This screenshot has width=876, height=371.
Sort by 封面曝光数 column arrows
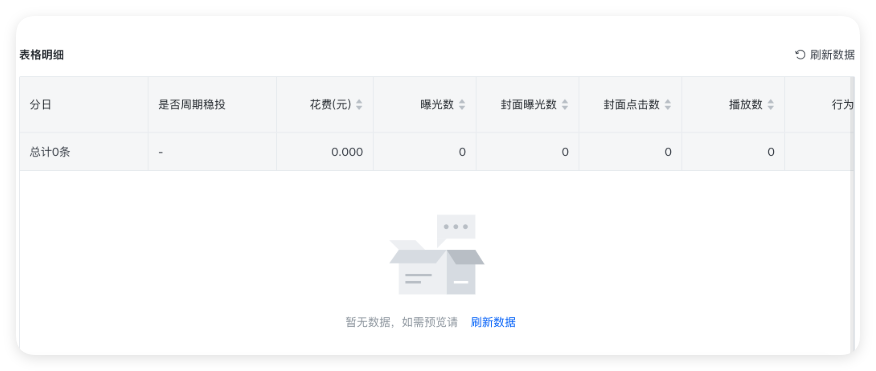[565, 104]
